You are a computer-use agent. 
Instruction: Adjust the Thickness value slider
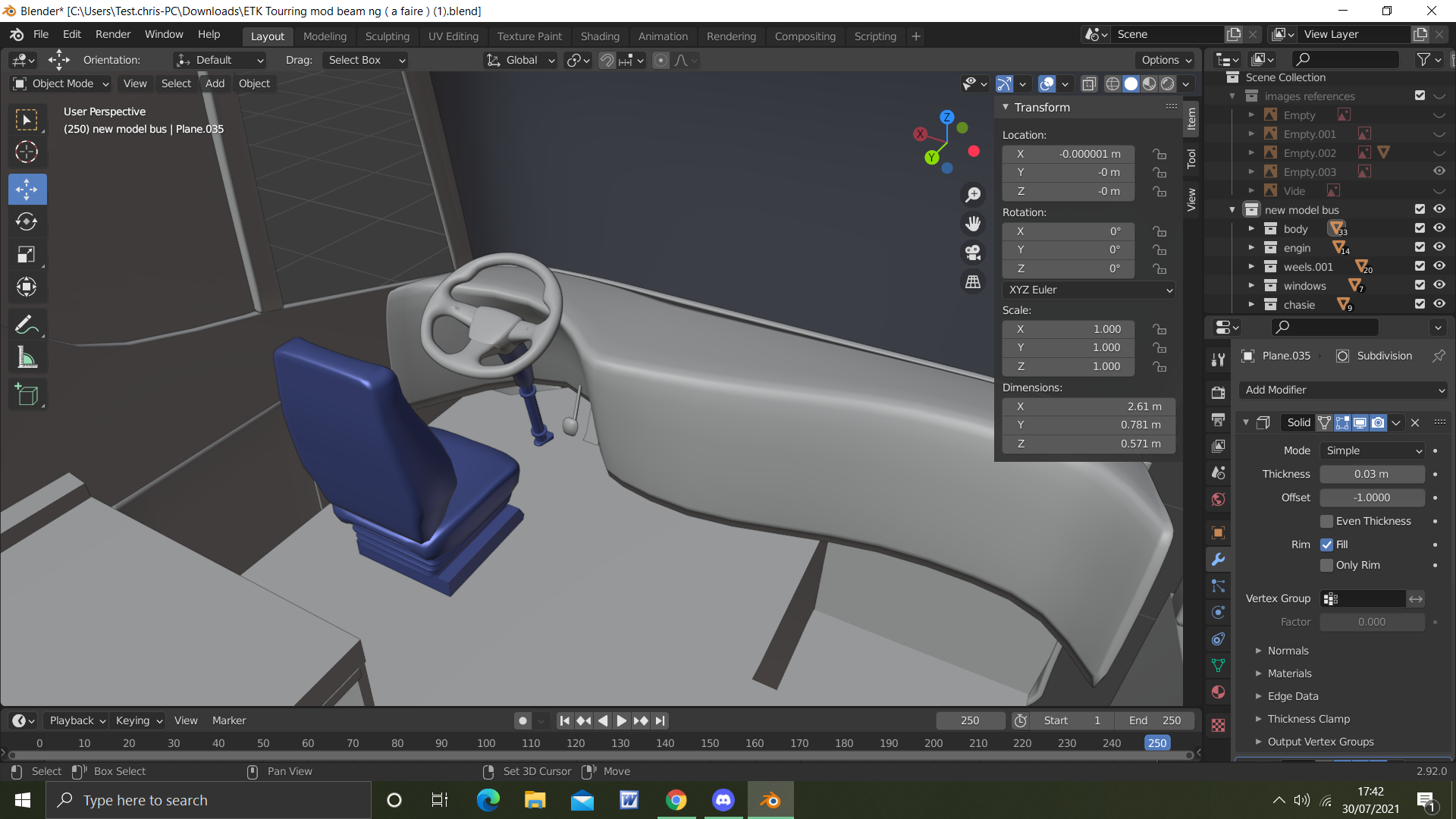pos(1371,474)
